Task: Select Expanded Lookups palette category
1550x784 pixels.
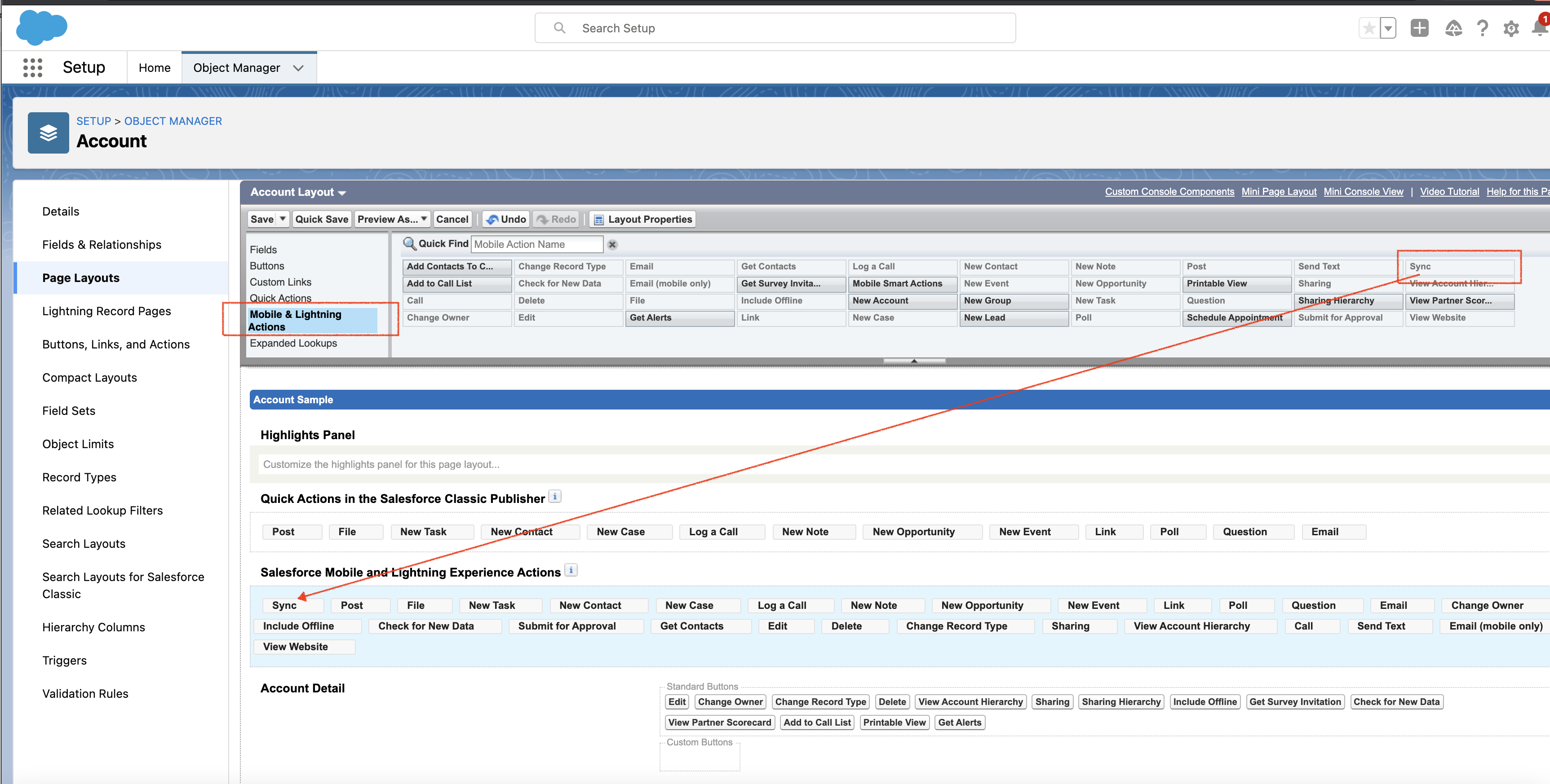Action: [x=293, y=343]
